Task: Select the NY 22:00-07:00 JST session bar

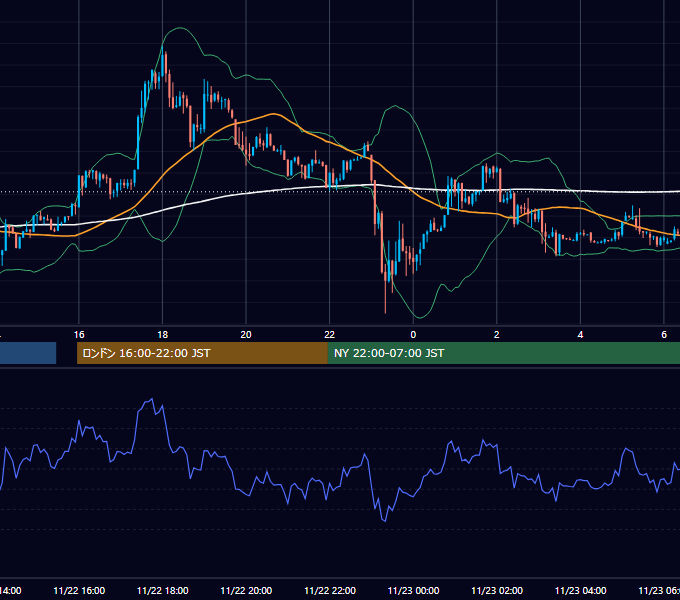Action: pos(503,353)
